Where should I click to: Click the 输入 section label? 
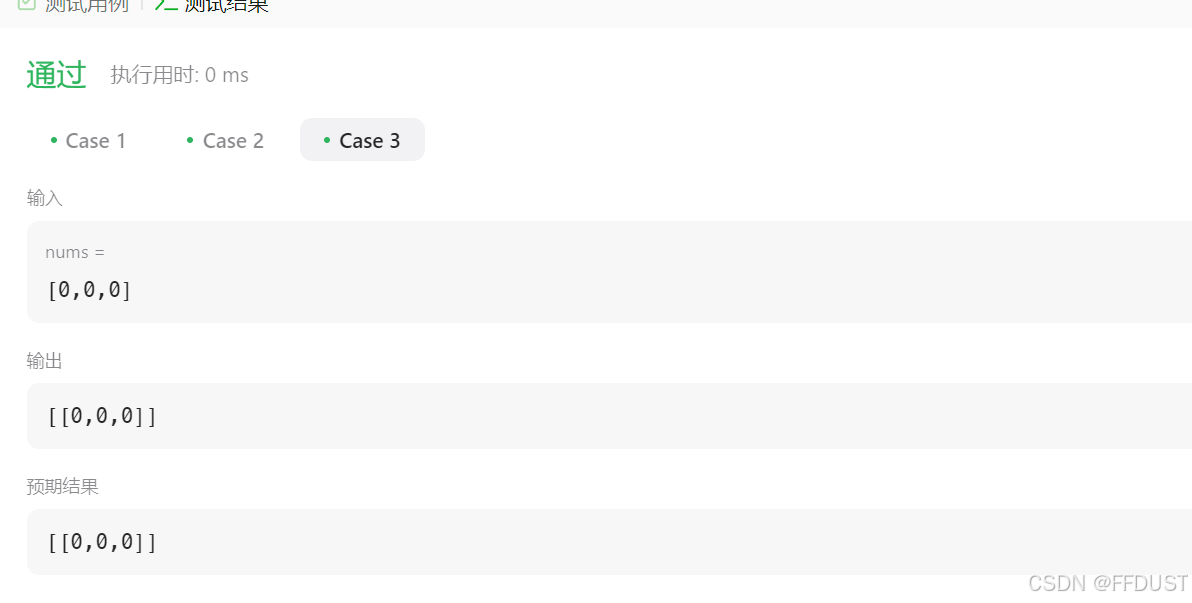click(44, 198)
